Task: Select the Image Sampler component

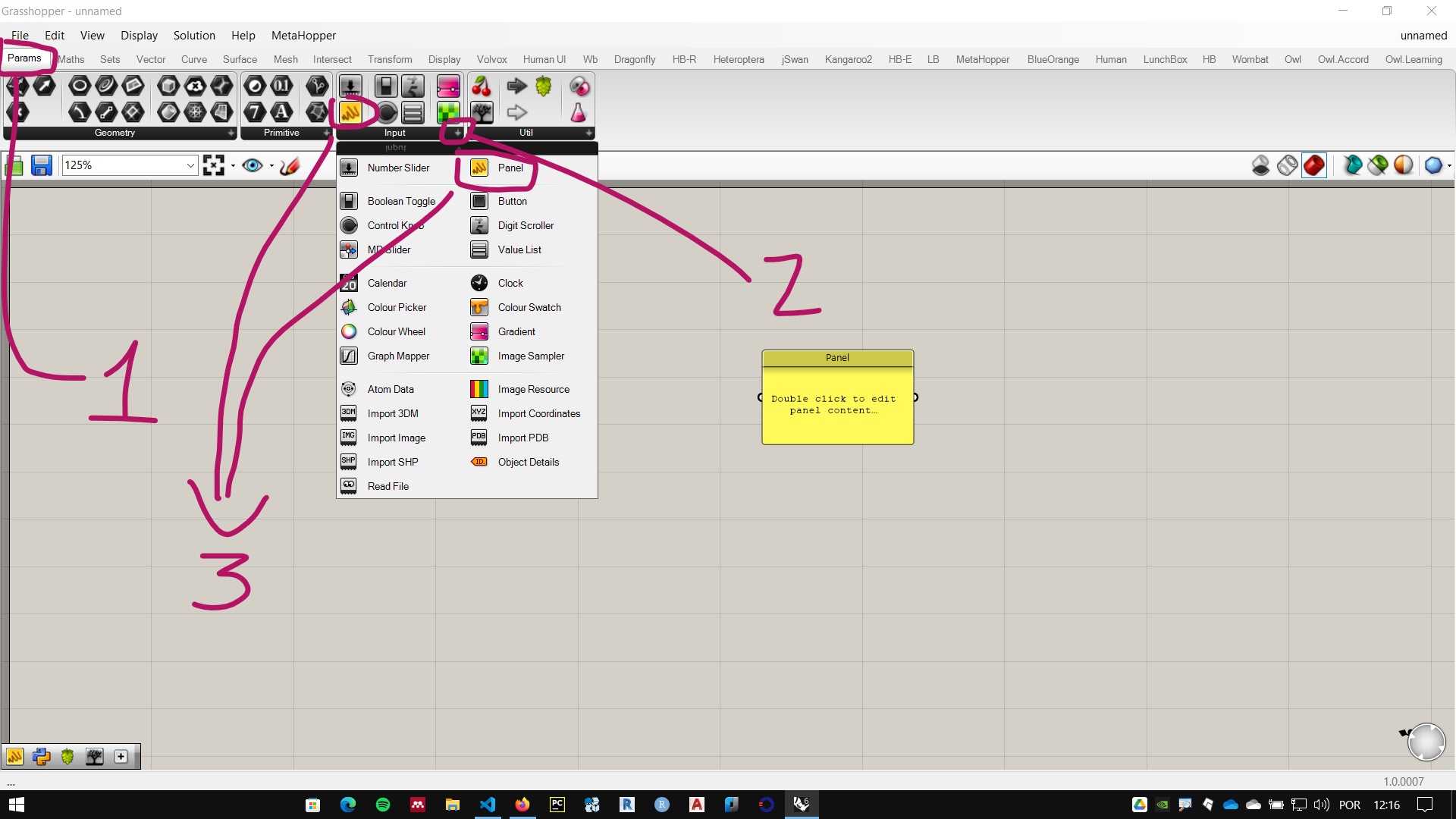Action: 530,355
